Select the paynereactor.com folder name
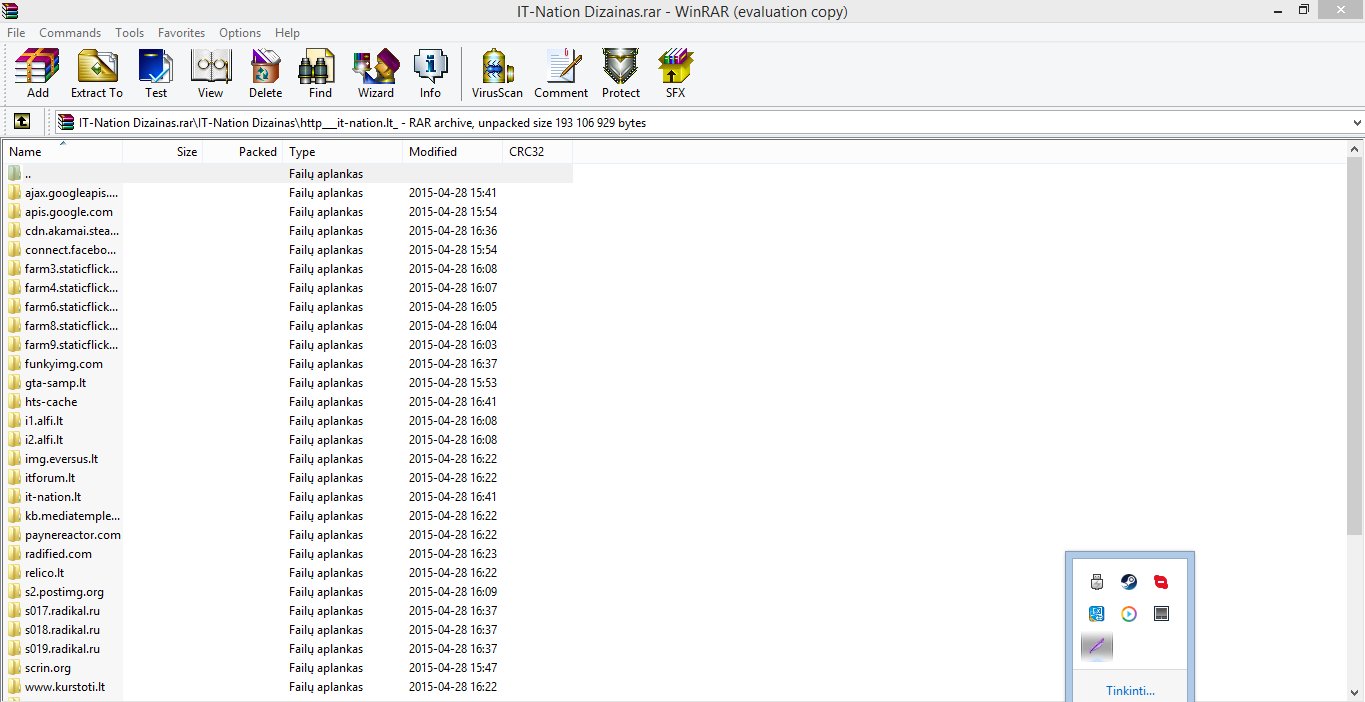 (73, 535)
